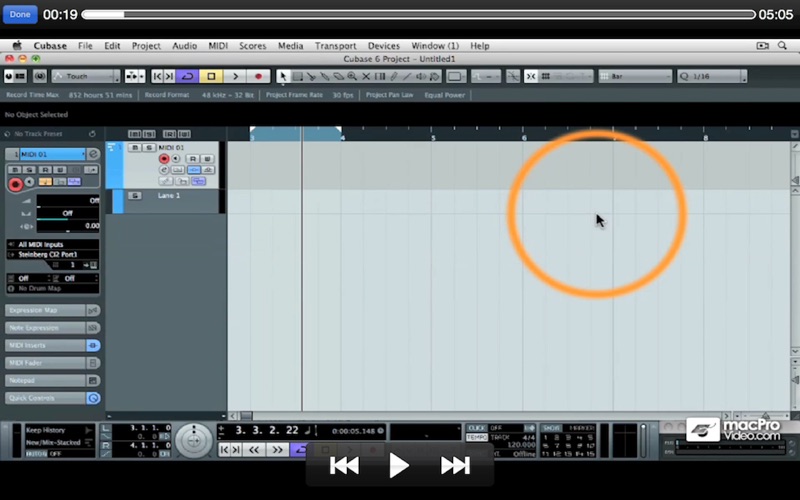
Task: Select the Range Selection tool
Action: coord(297,77)
